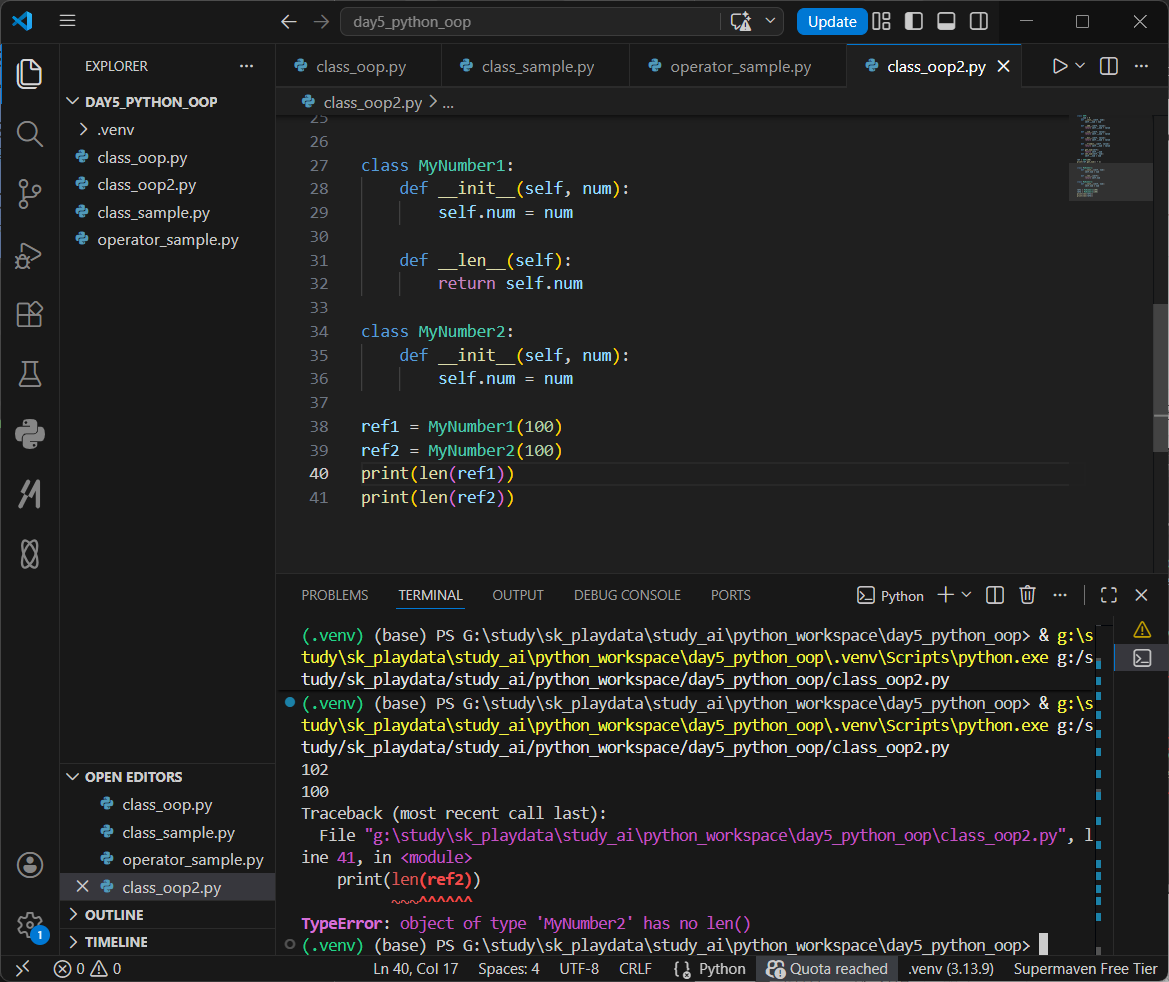This screenshot has height=982, width=1169.
Task: Switch to the class_sample.py editor tab
Action: 535,66
